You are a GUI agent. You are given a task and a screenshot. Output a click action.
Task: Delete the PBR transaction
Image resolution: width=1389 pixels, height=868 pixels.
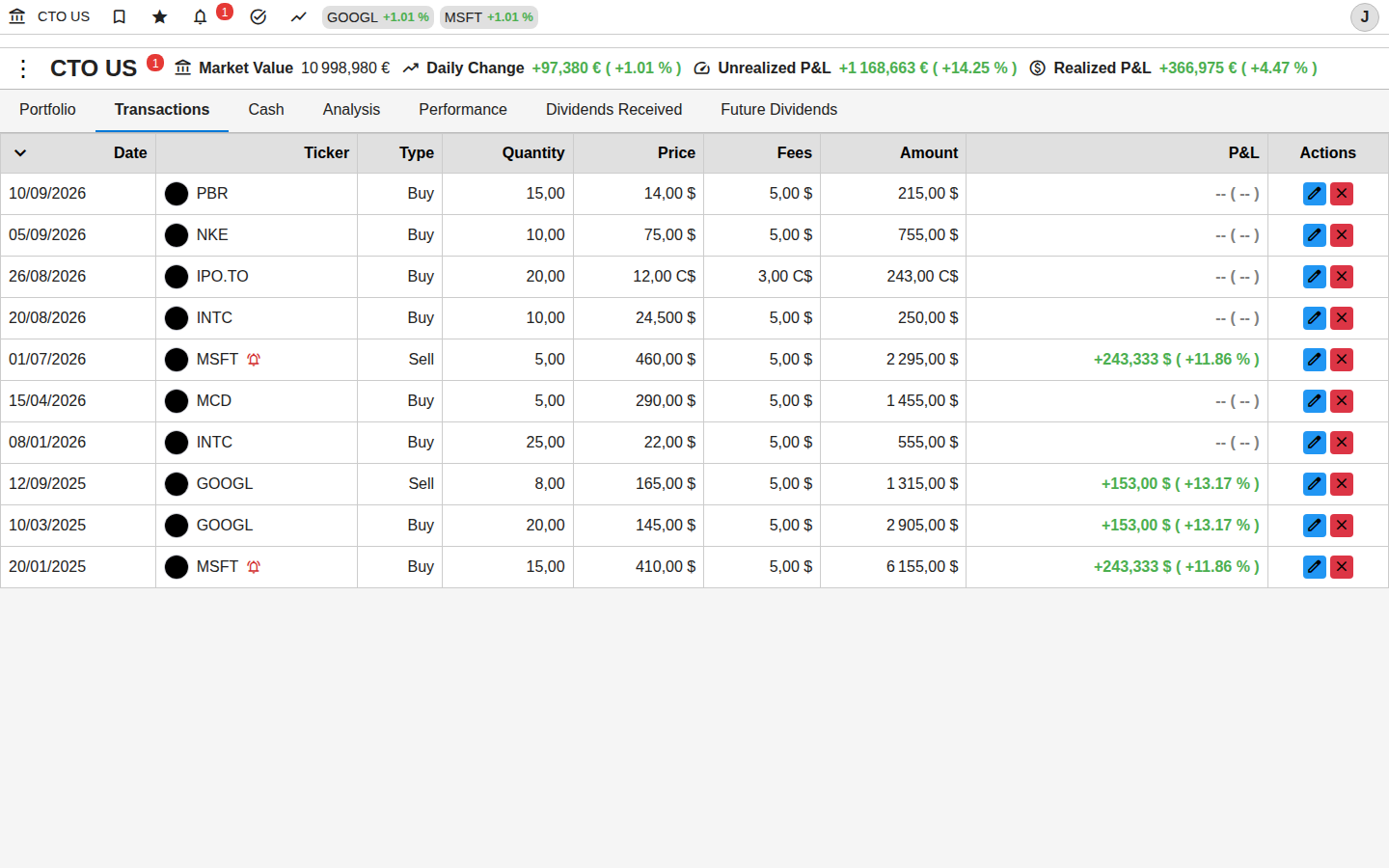pyautogui.click(x=1342, y=194)
